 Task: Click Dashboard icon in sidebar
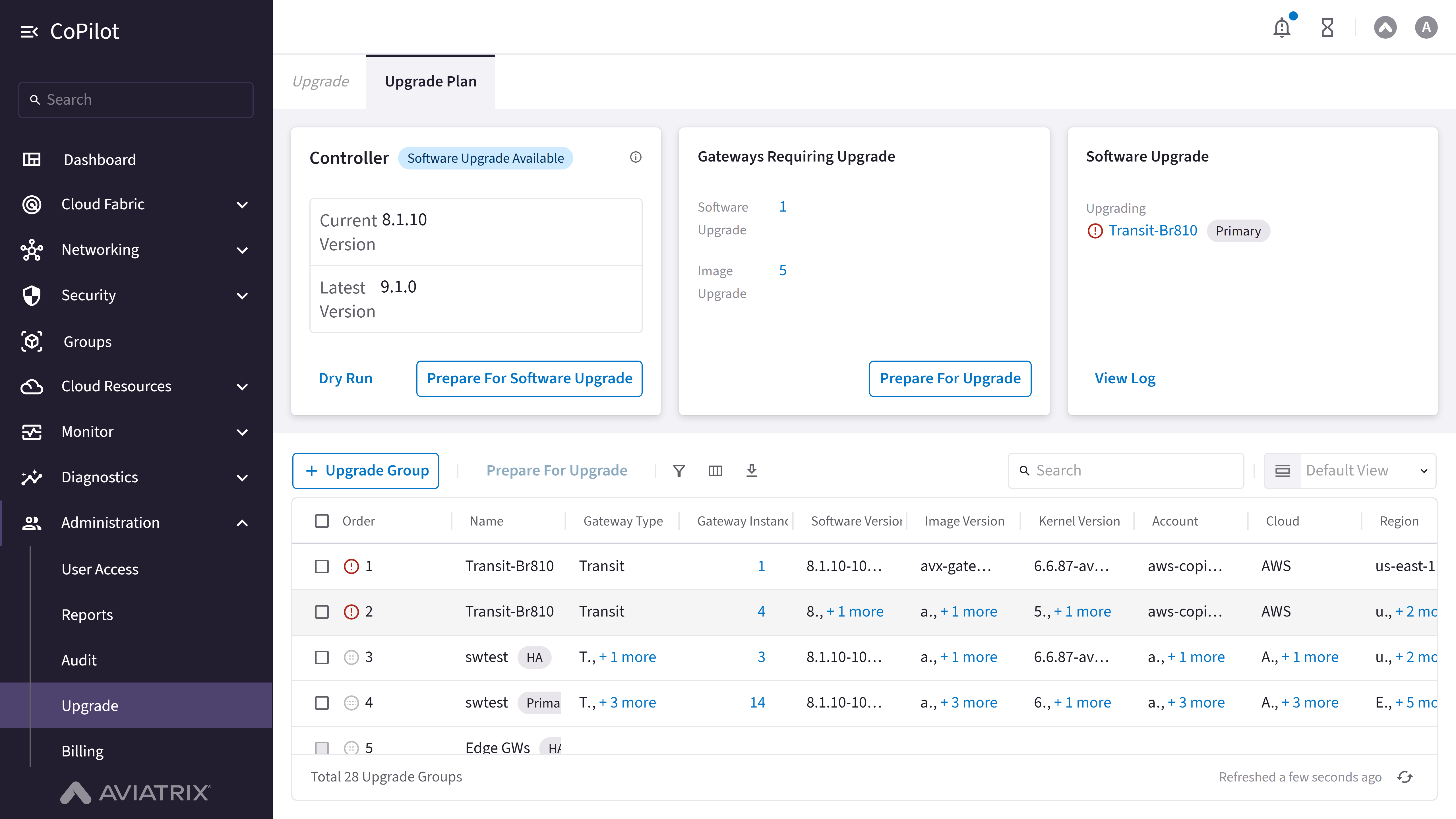click(32, 159)
